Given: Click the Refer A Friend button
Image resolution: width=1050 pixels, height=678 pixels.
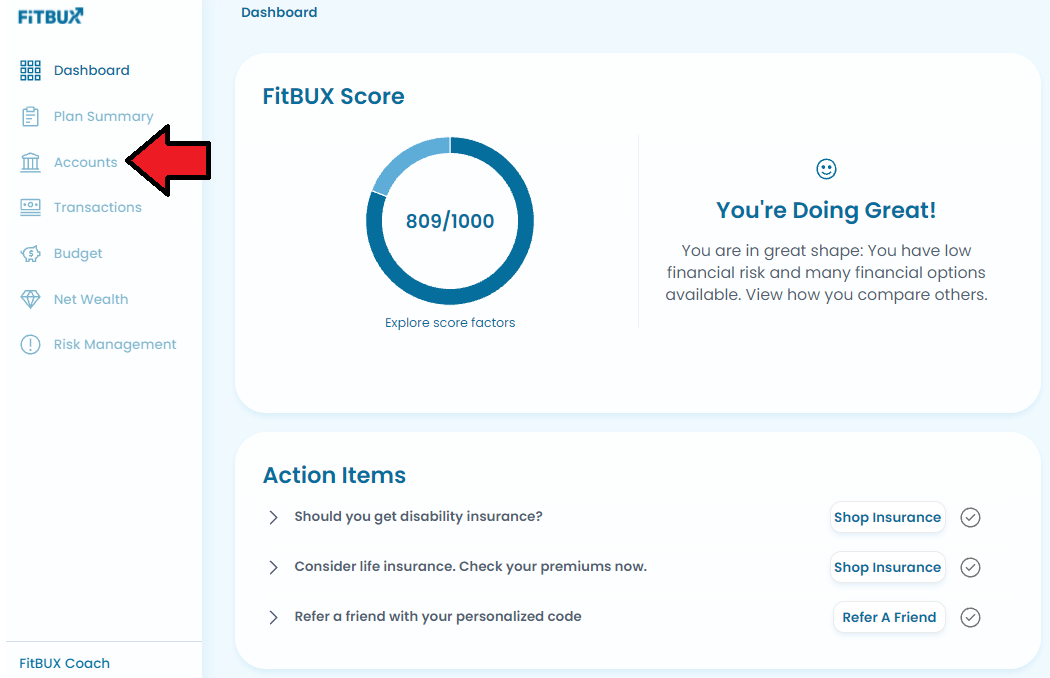Looking at the screenshot, I should (889, 617).
